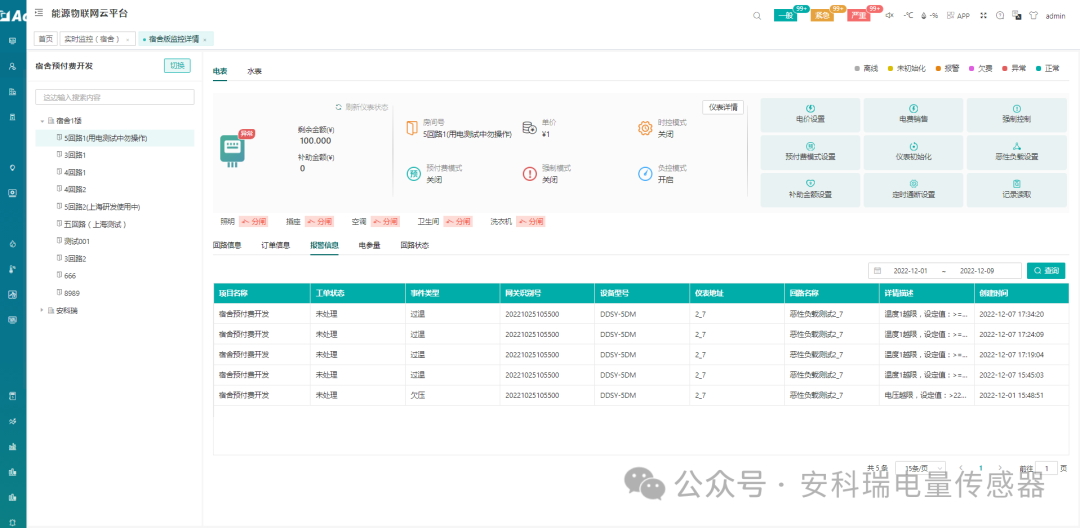Switch to the 水表 tab
Viewport: 1080px width, 528px height.
point(254,71)
